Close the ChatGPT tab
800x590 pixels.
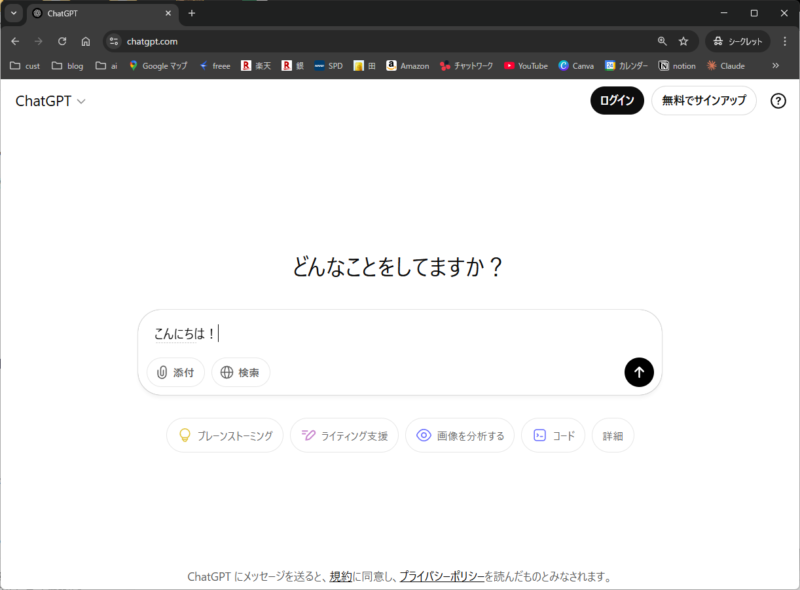point(168,13)
